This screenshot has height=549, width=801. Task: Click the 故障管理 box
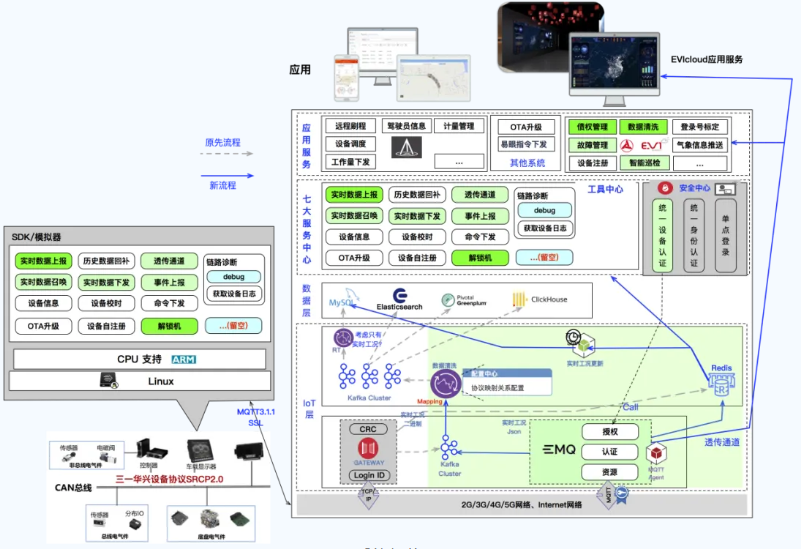pyautogui.click(x=593, y=146)
